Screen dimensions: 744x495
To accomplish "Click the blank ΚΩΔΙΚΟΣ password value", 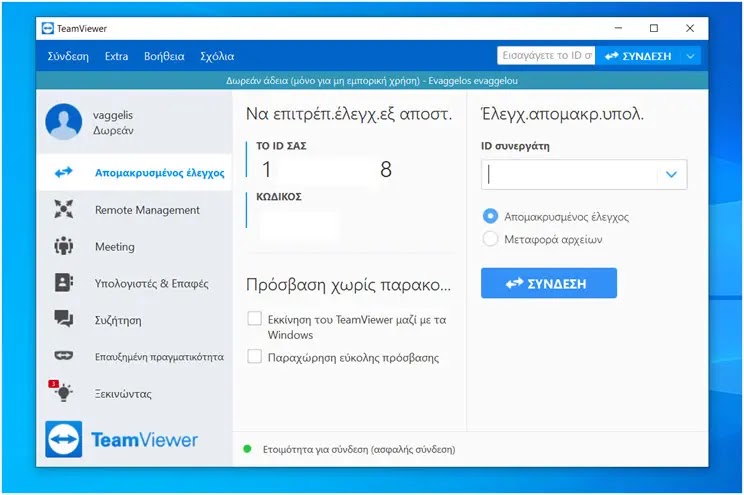I will 299,225.
